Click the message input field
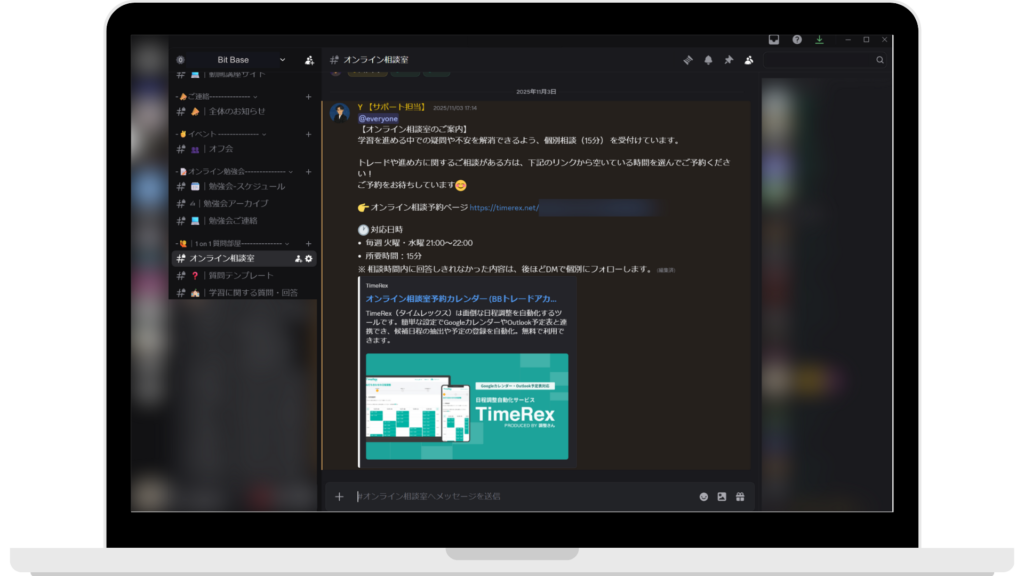This screenshot has width=1024, height=576. 520,496
